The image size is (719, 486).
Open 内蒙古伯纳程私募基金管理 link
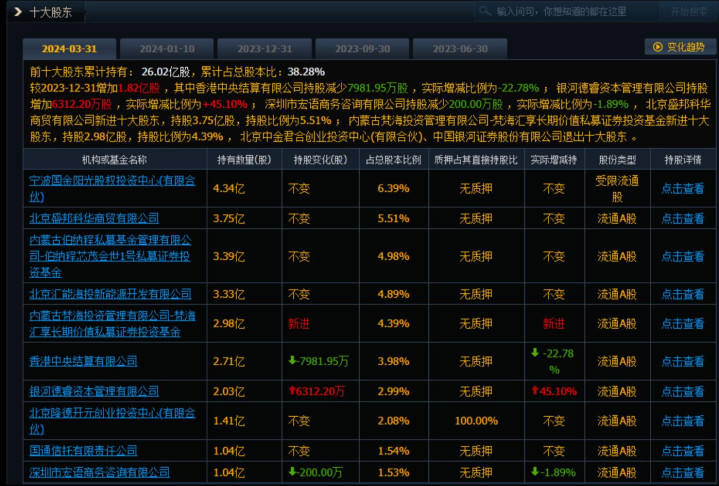pos(111,256)
